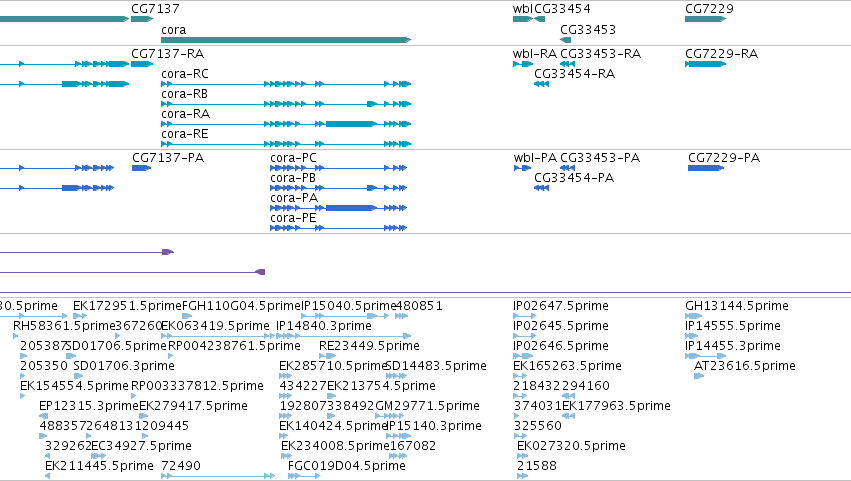851x481 pixels.
Task: Click the CG33453 gene label
Action: coord(588,30)
